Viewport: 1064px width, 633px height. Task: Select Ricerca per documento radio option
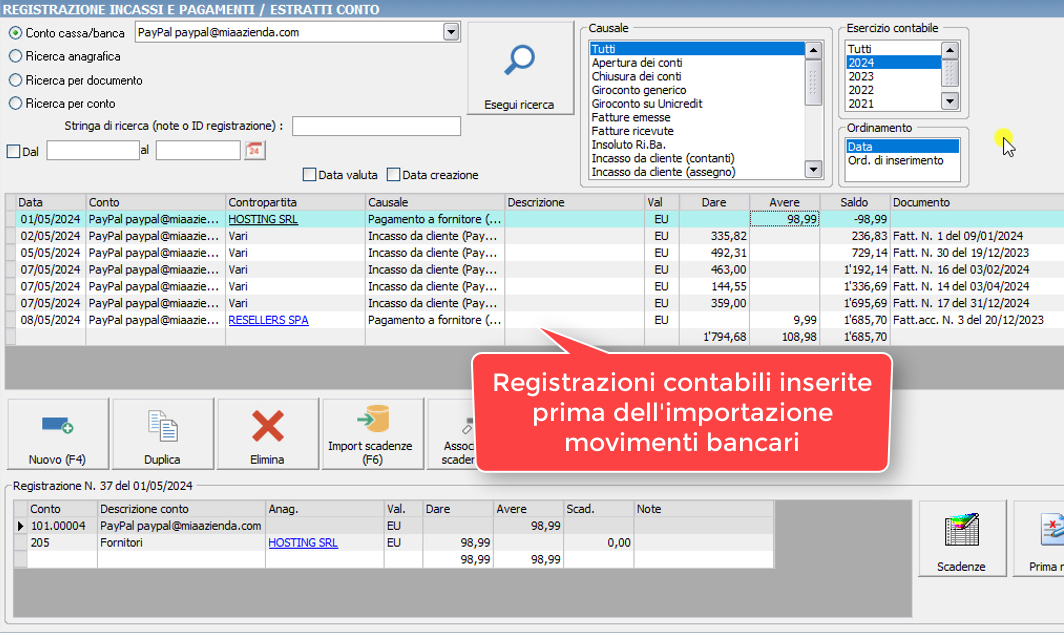pyautogui.click(x=16, y=80)
